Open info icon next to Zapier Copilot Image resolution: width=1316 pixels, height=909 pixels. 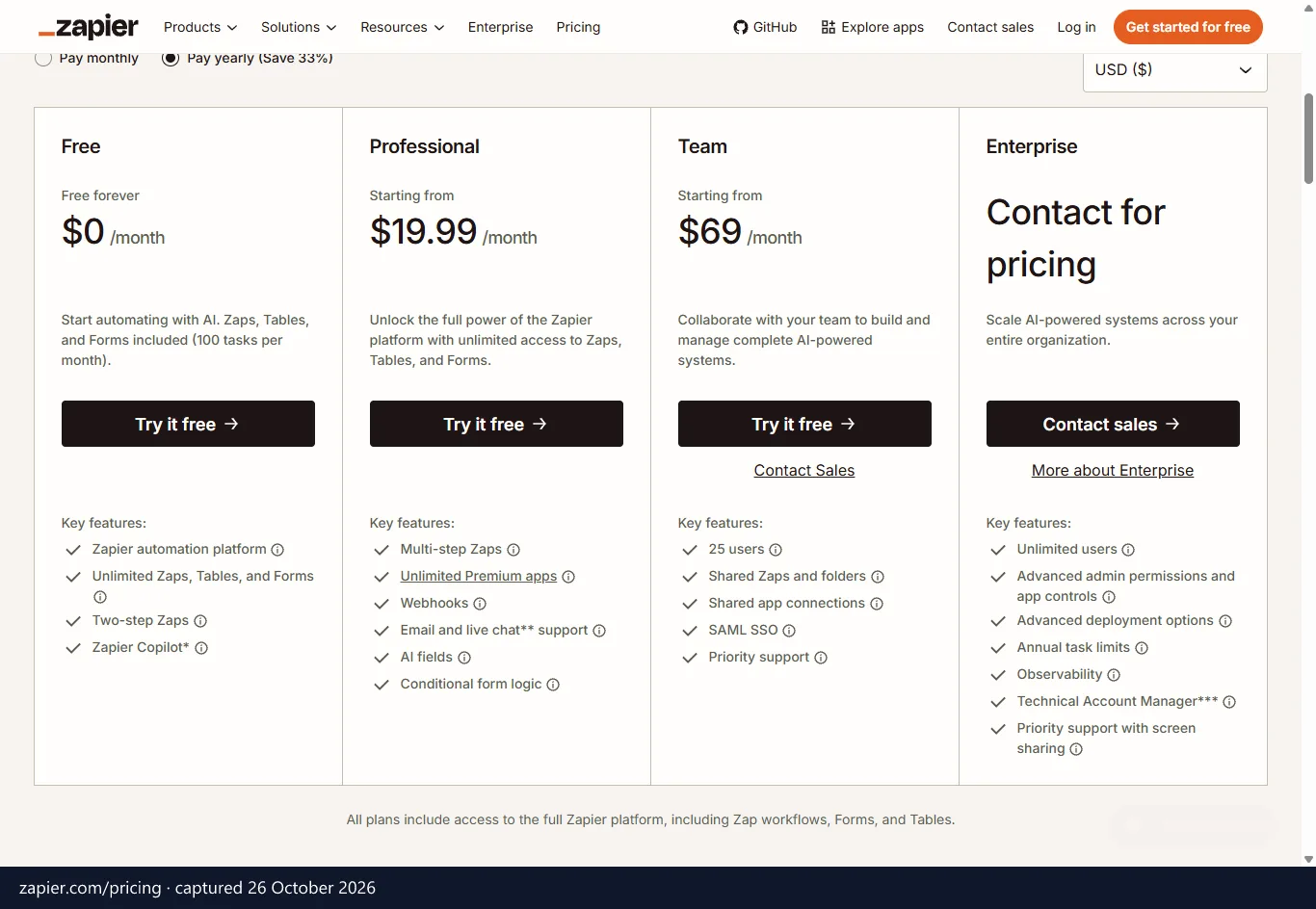pyautogui.click(x=201, y=648)
